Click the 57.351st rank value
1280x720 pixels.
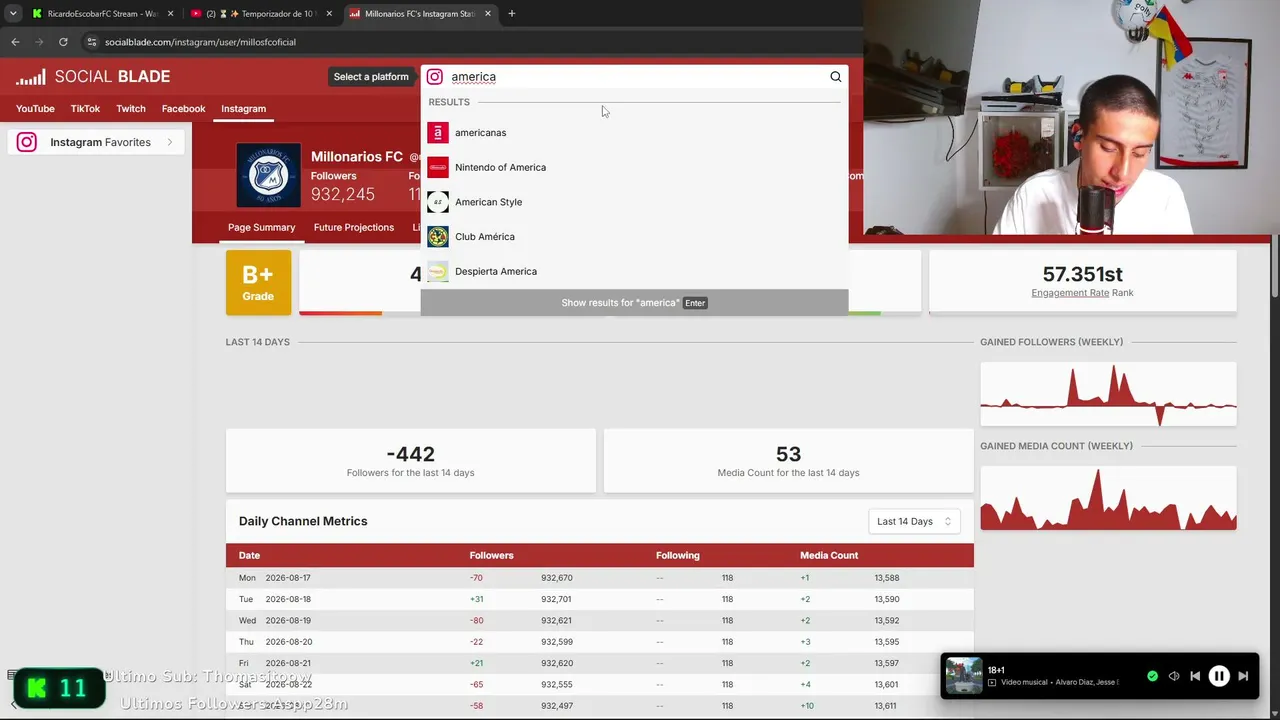point(1082,274)
